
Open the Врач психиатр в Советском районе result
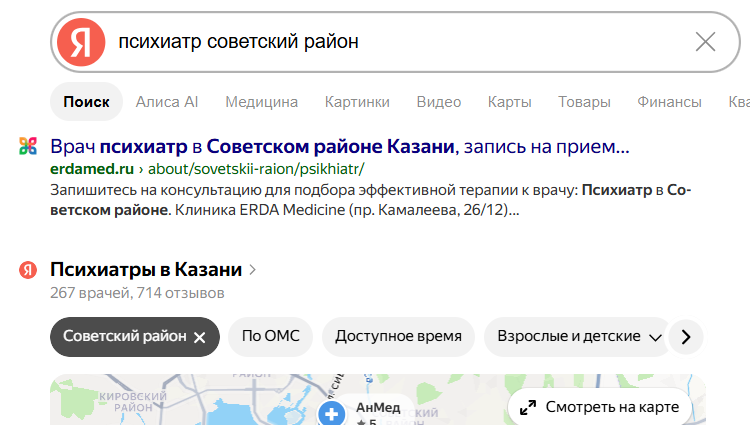340,146
